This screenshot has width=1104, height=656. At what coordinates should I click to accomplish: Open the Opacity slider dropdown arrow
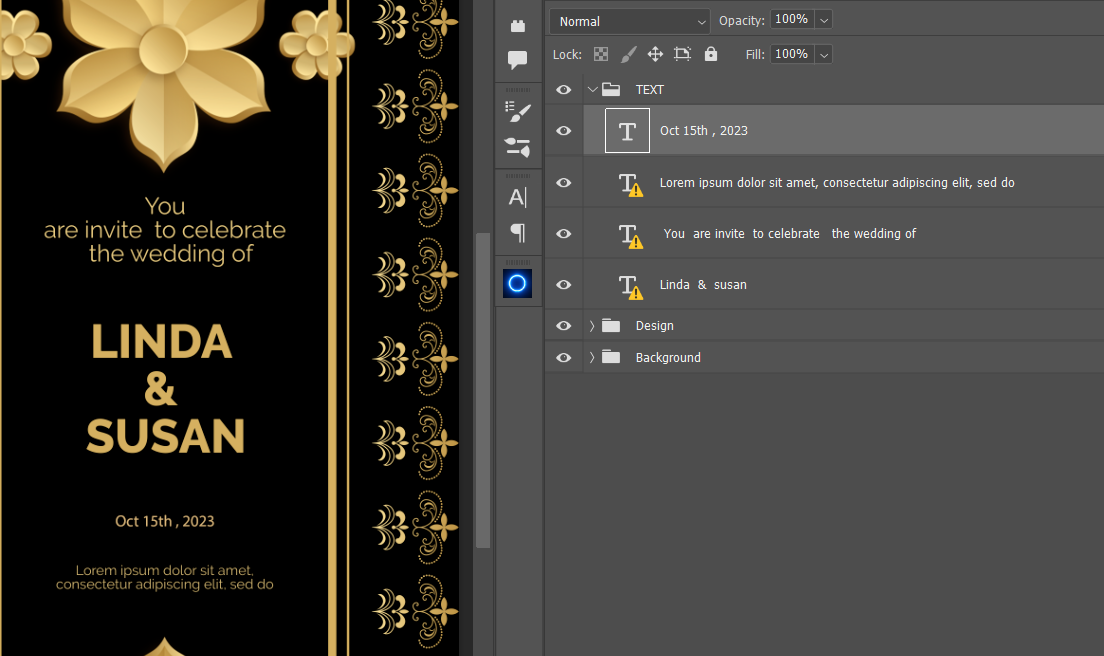[823, 20]
